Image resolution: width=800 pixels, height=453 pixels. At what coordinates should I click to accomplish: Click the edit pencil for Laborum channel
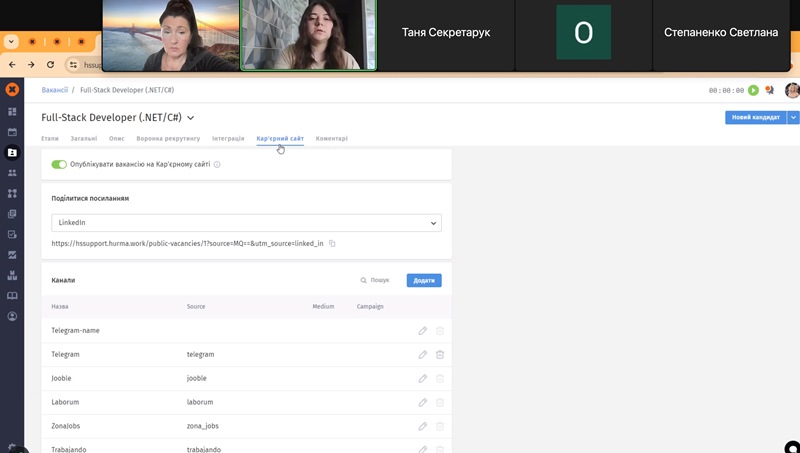[422, 402]
